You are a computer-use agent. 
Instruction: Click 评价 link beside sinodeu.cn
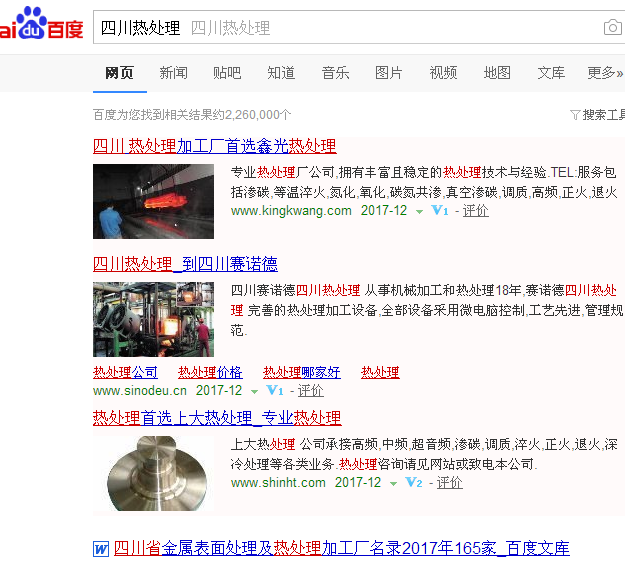tap(311, 390)
